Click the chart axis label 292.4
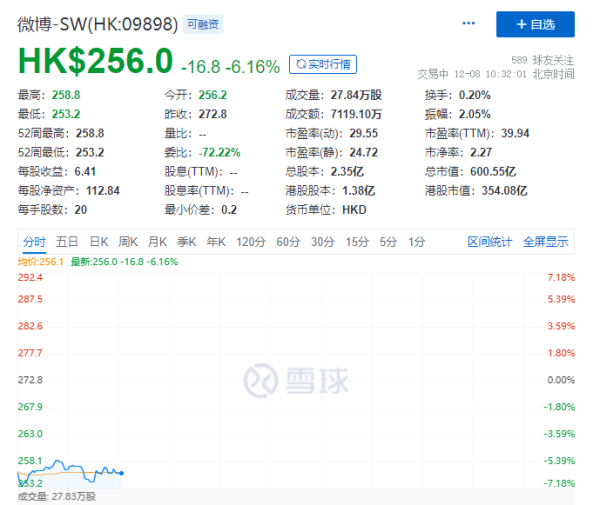The height and width of the screenshot is (505, 600). (x=30, y=277)
